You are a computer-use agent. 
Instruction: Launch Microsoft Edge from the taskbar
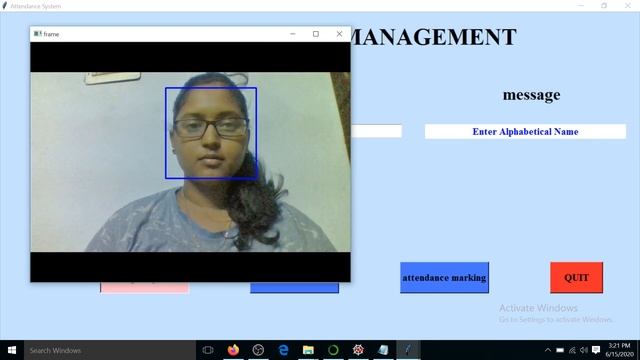(x=283, y=350)
